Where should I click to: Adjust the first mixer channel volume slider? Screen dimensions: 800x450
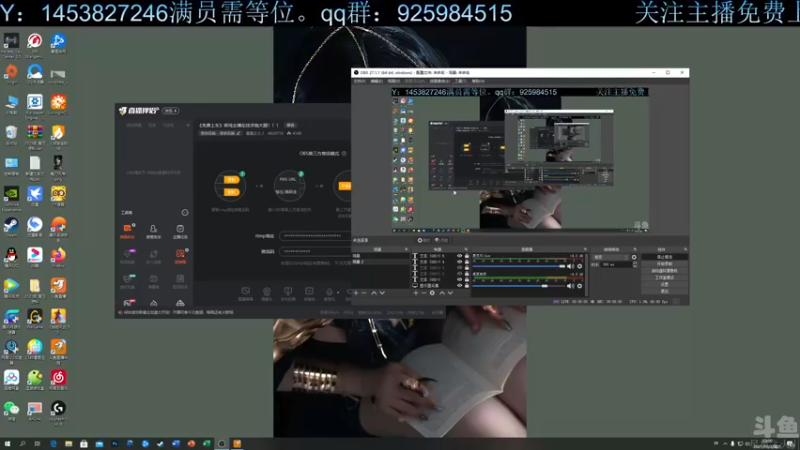pyautogui.click(x=519, y=266)
